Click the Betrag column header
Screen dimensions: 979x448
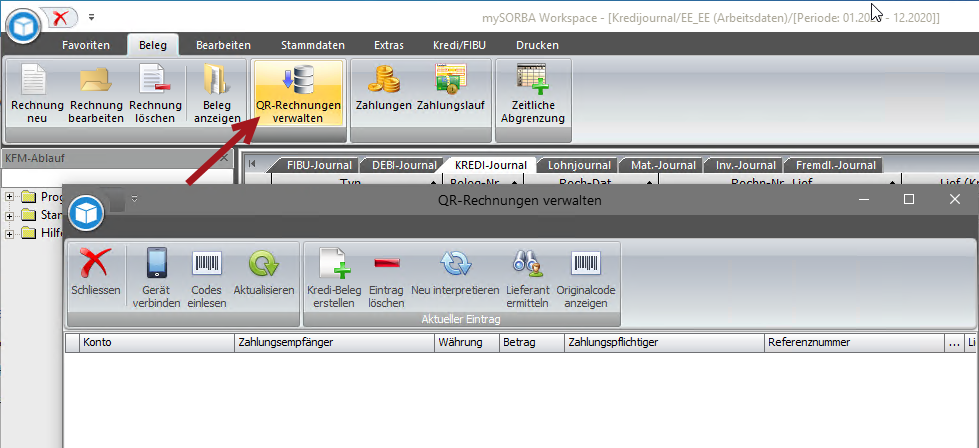532,343
